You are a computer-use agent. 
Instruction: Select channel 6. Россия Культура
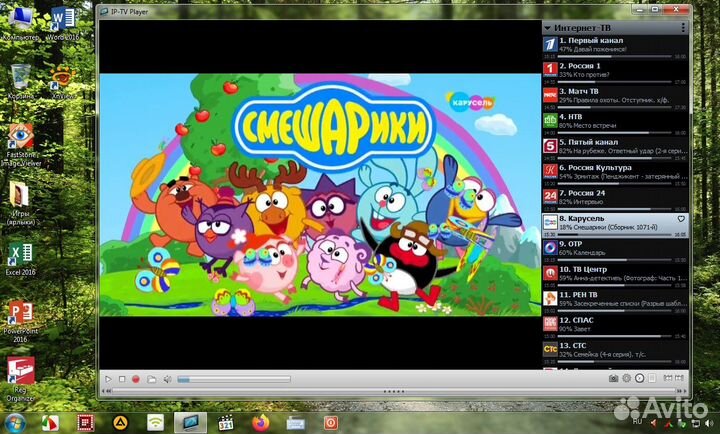(x=615, y=175)
